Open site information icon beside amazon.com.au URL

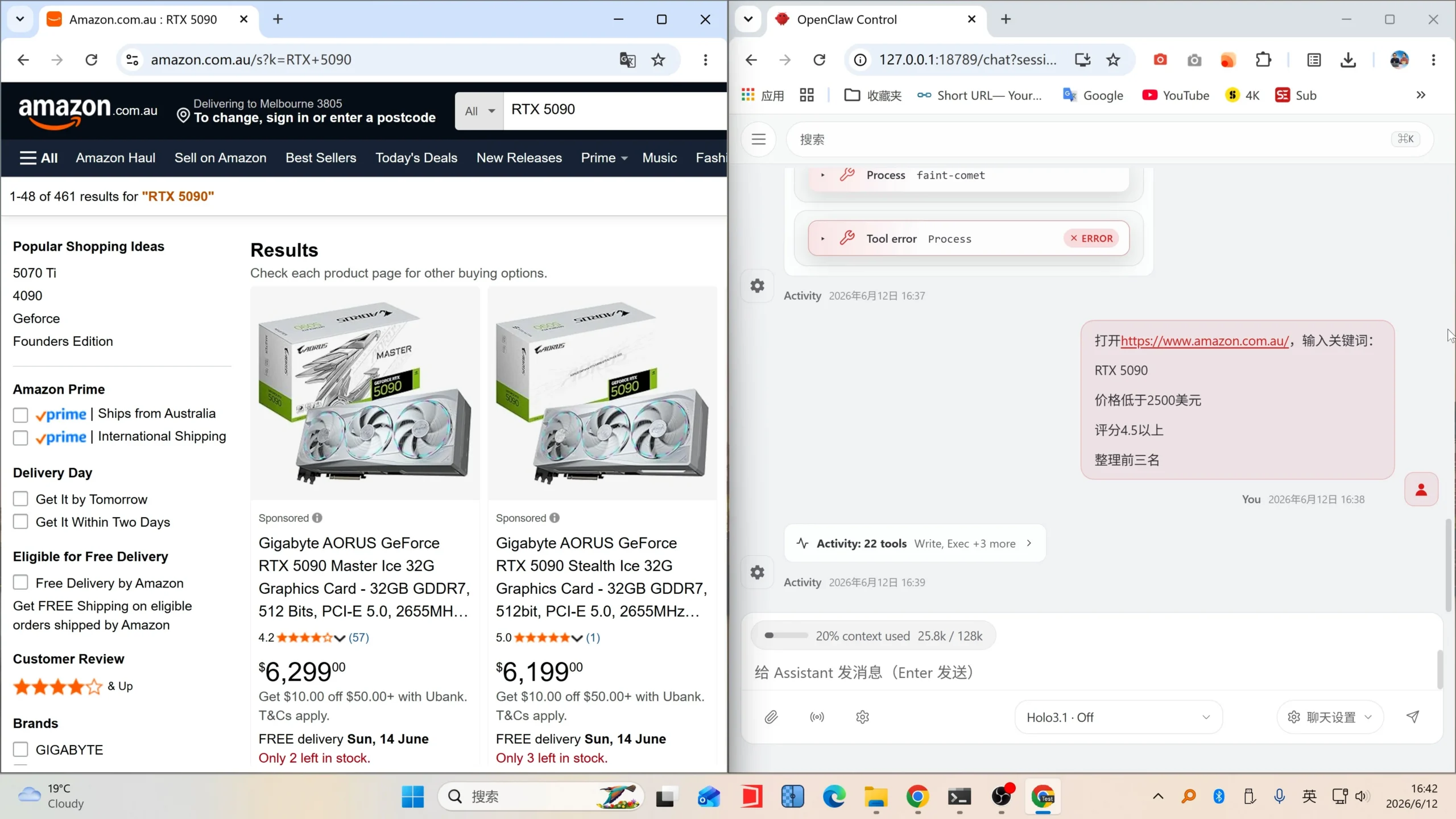[x=133, y=60]
